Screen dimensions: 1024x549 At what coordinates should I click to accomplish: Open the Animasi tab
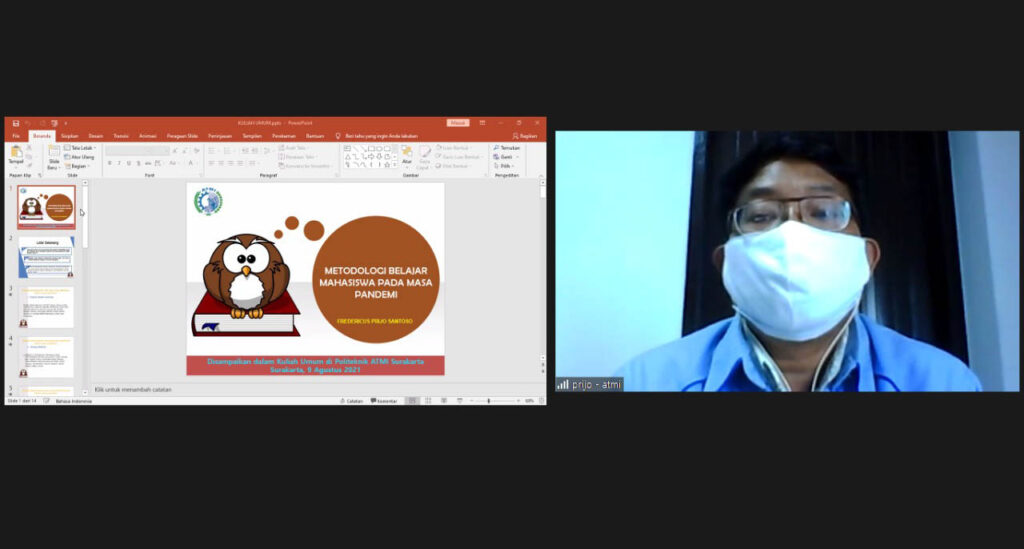[148, 136]
